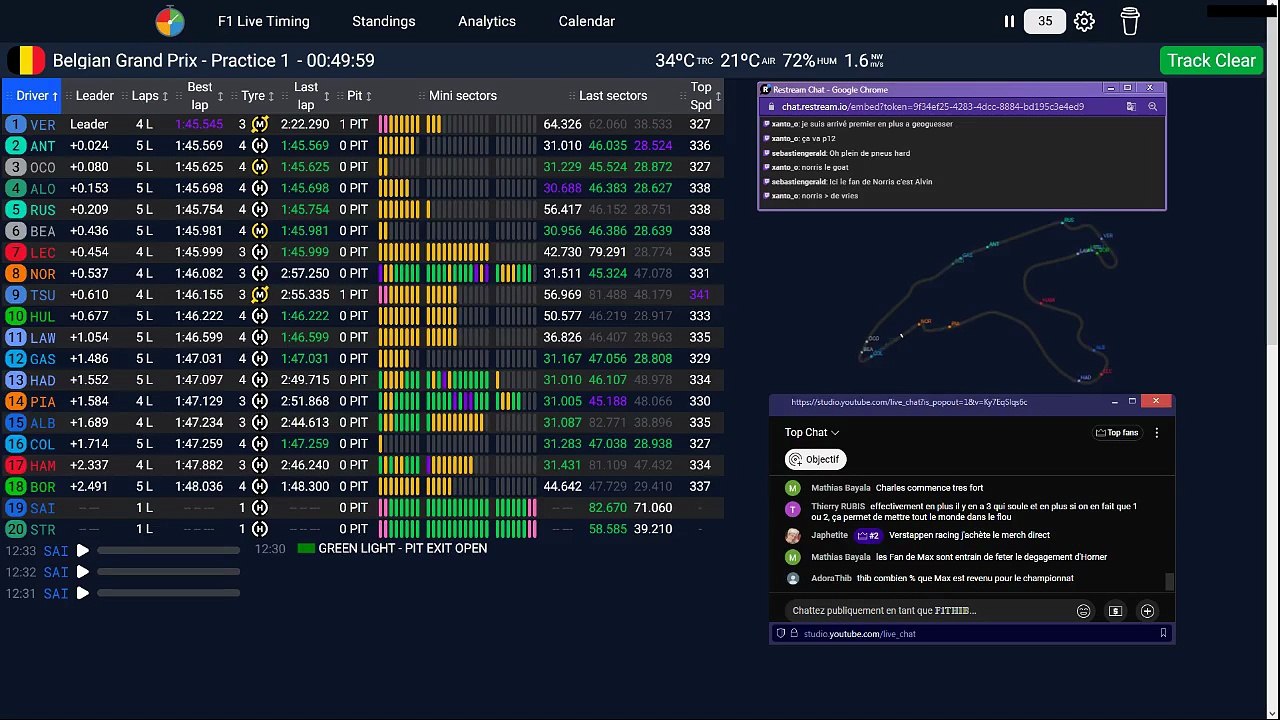Open the Calendar page
This screenshot has width=1280, height=720.
(587, 21)
